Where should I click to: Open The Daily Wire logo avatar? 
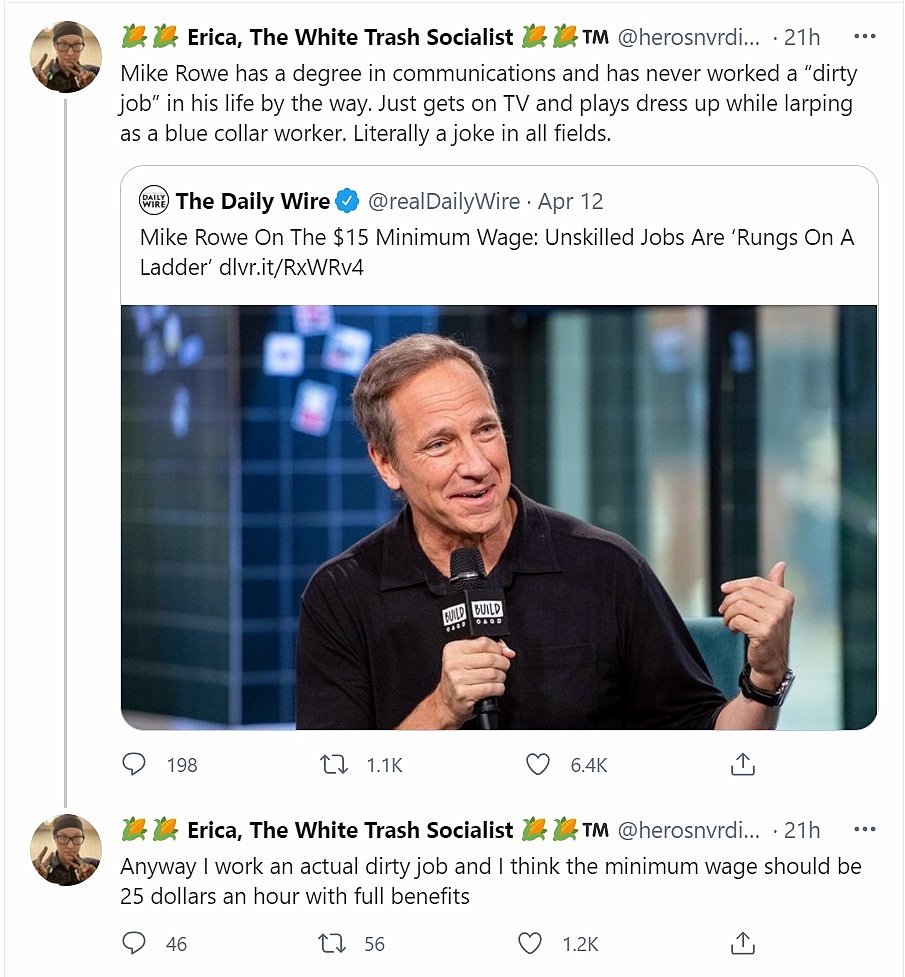click(154, 200)
